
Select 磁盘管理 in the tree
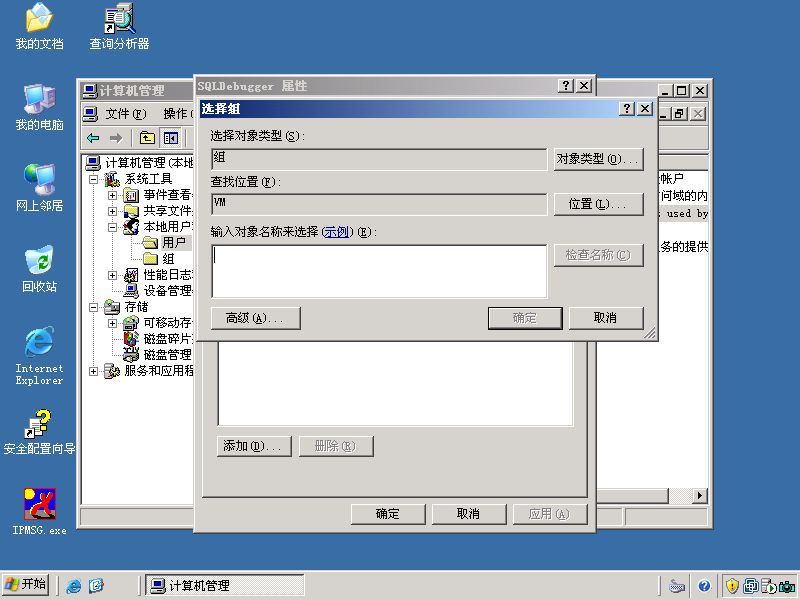point(167,355)
